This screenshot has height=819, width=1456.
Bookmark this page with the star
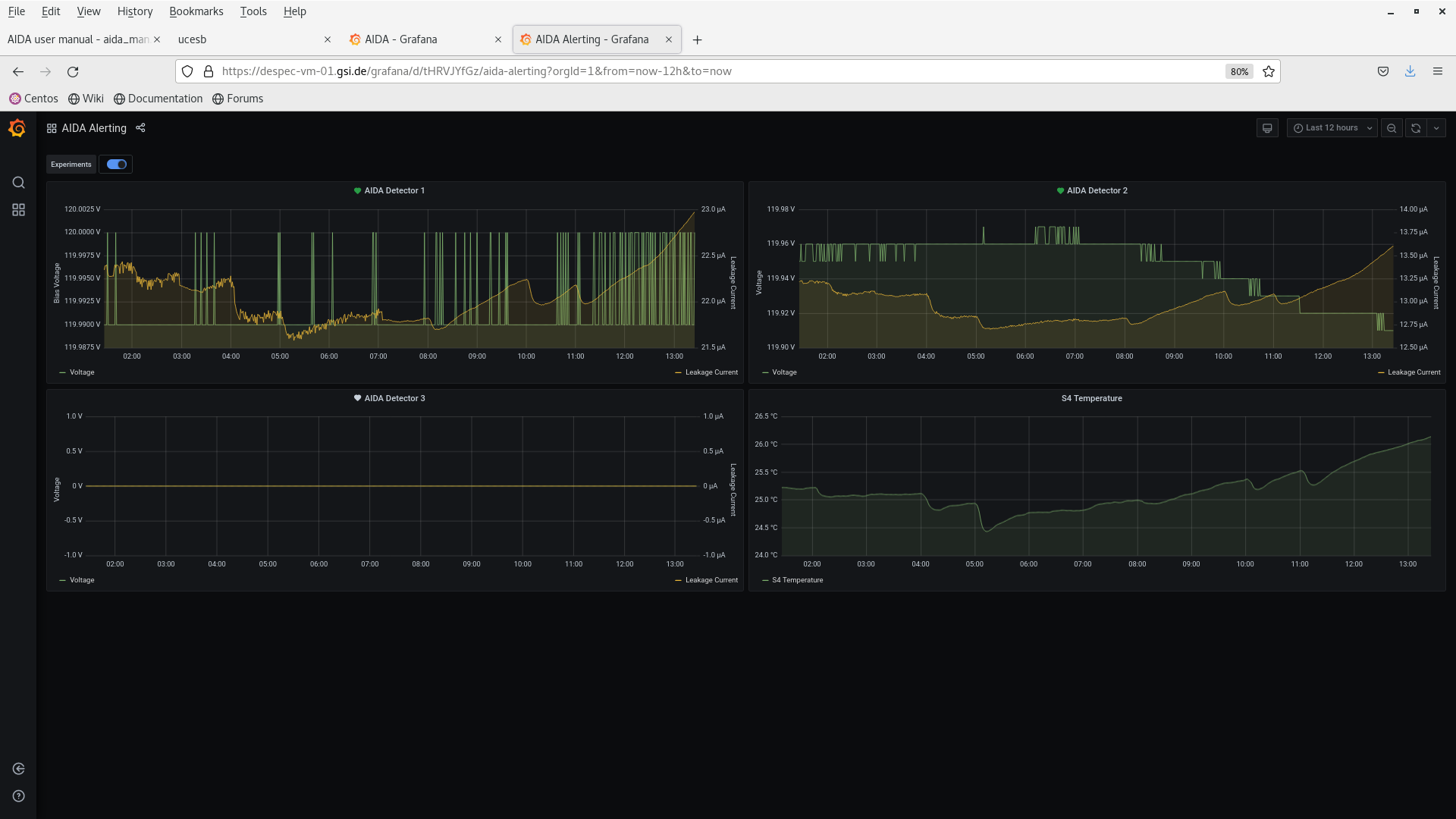[x=1269, y=71]
